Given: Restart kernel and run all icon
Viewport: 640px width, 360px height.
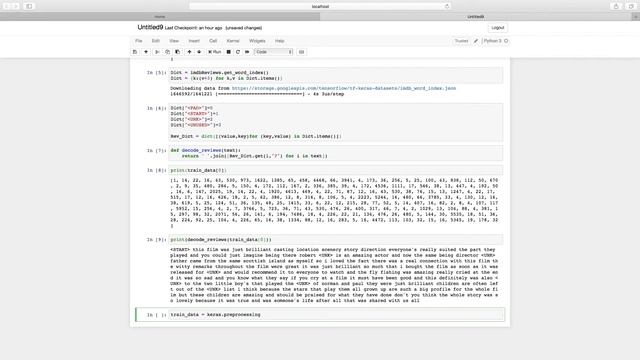Looking at the screenshot, I should (247, 52).
